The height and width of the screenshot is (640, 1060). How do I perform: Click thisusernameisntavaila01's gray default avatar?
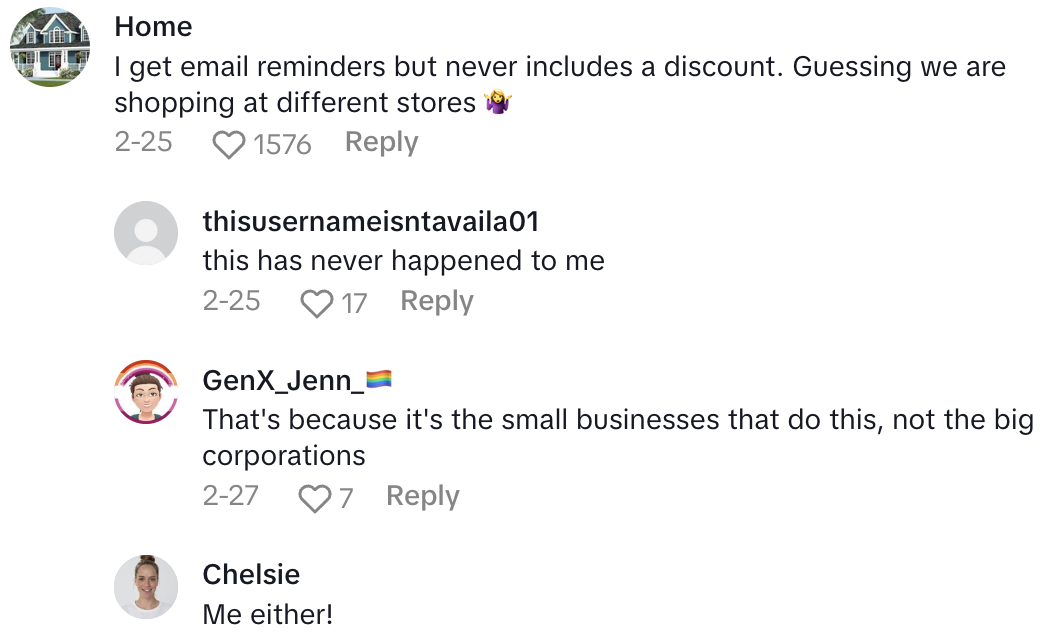[146, 233]
